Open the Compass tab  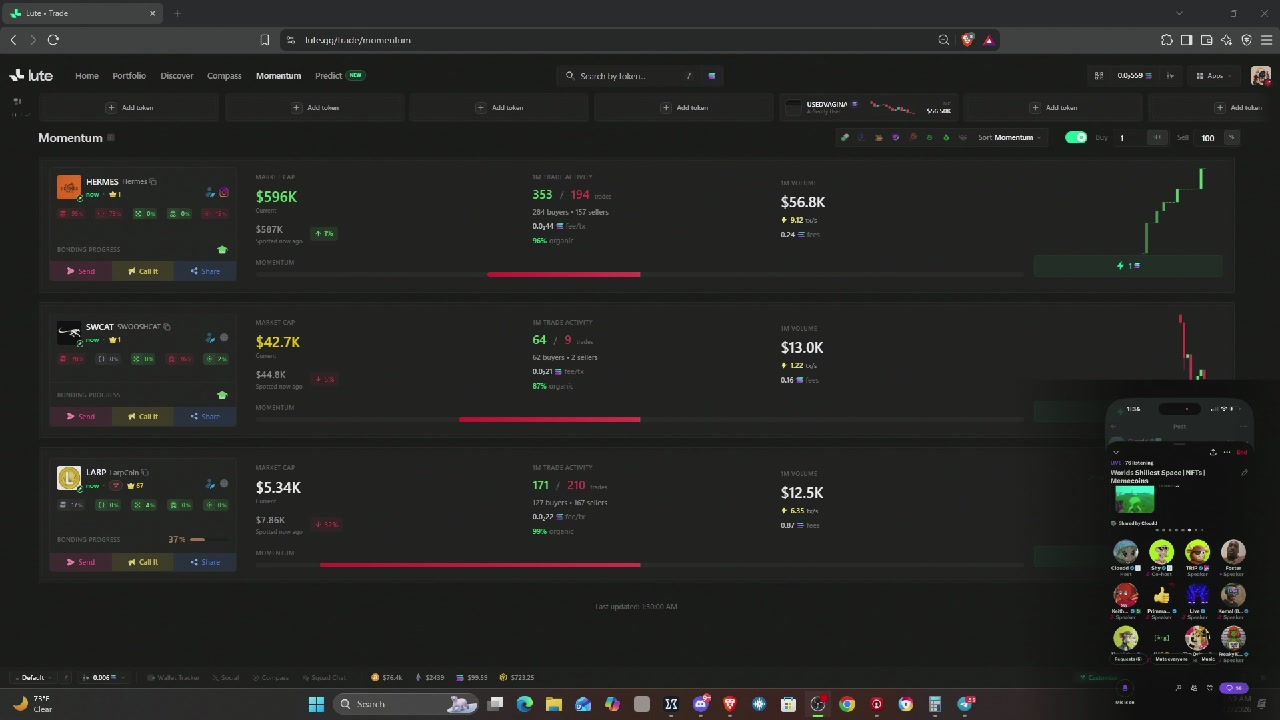click(x=224, y=76)
